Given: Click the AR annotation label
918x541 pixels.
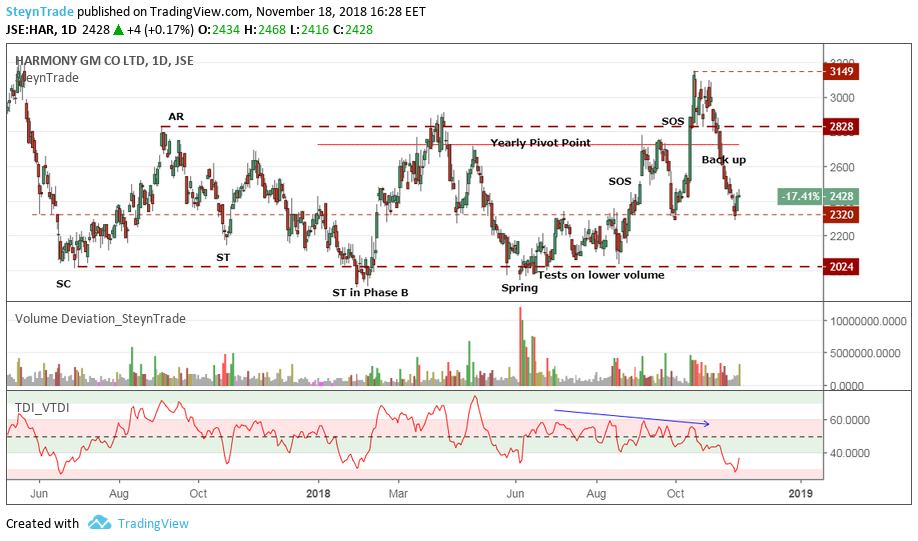Looking at the screenshot, I should [x=176, y=117].
